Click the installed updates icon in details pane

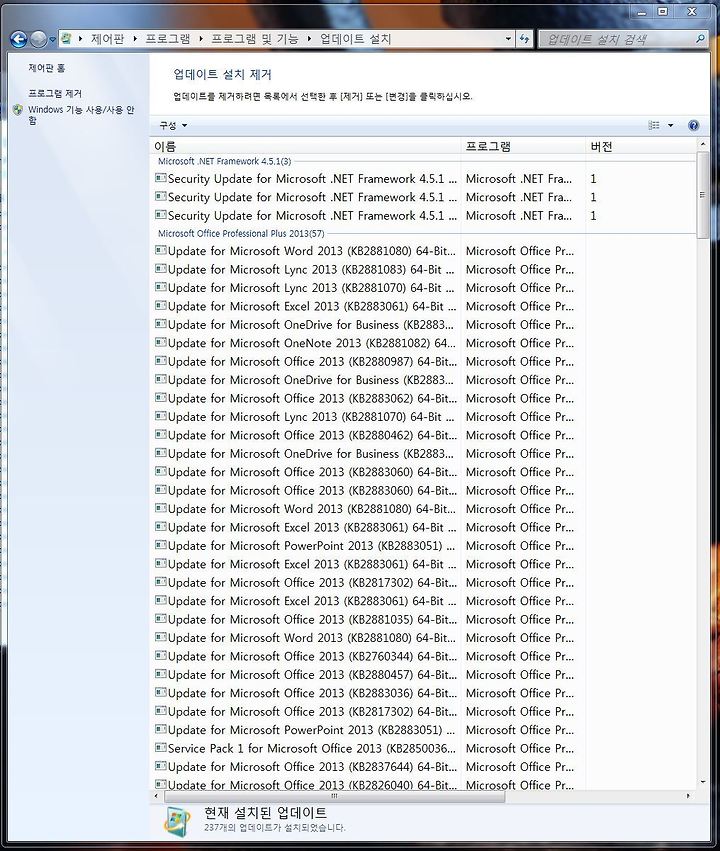[177, 821]
